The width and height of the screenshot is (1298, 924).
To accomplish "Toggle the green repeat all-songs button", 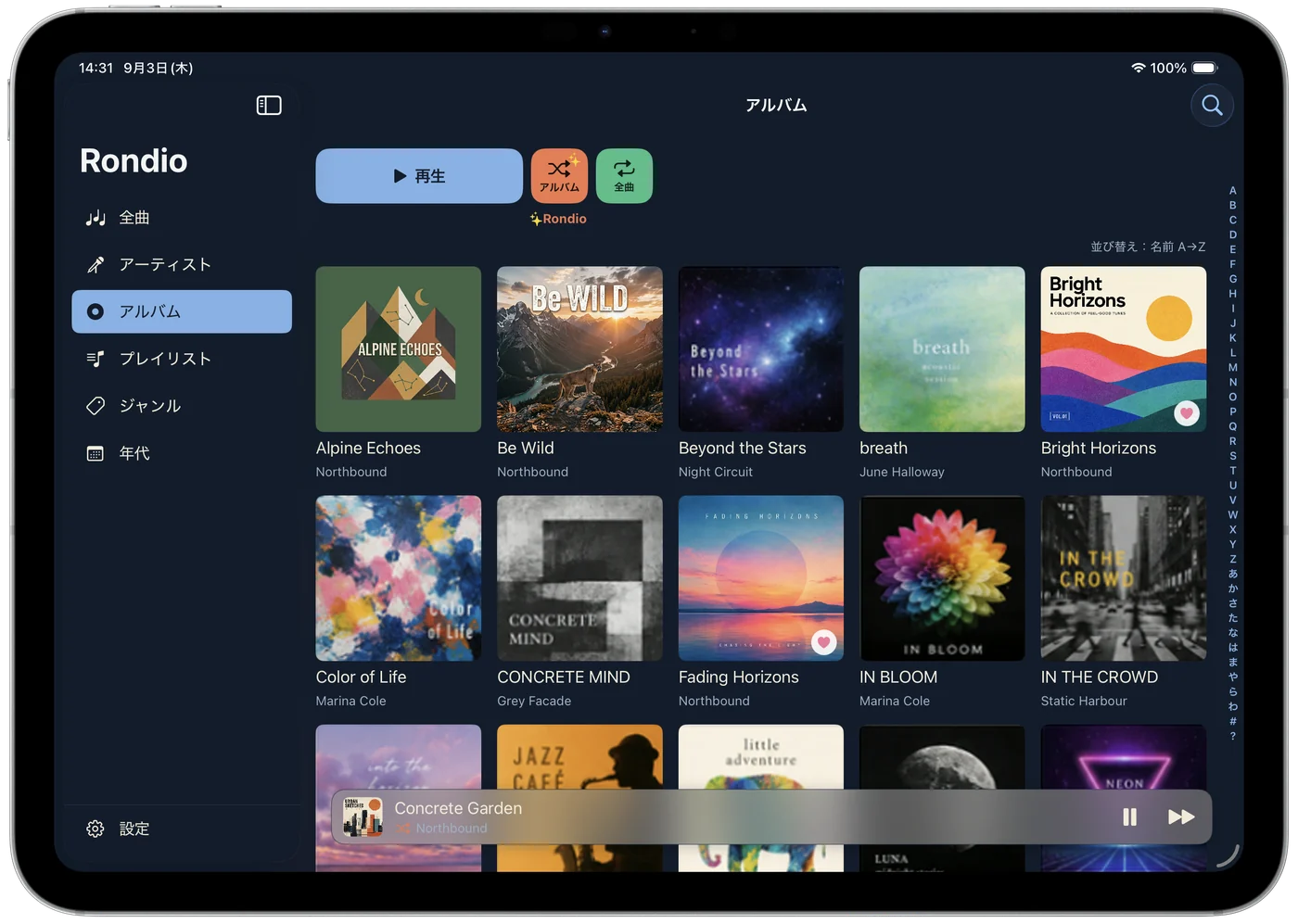I will (624, 176).
